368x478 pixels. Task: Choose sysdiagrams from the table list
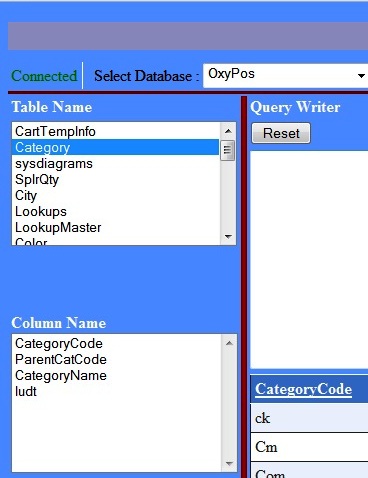click(115, 163)
